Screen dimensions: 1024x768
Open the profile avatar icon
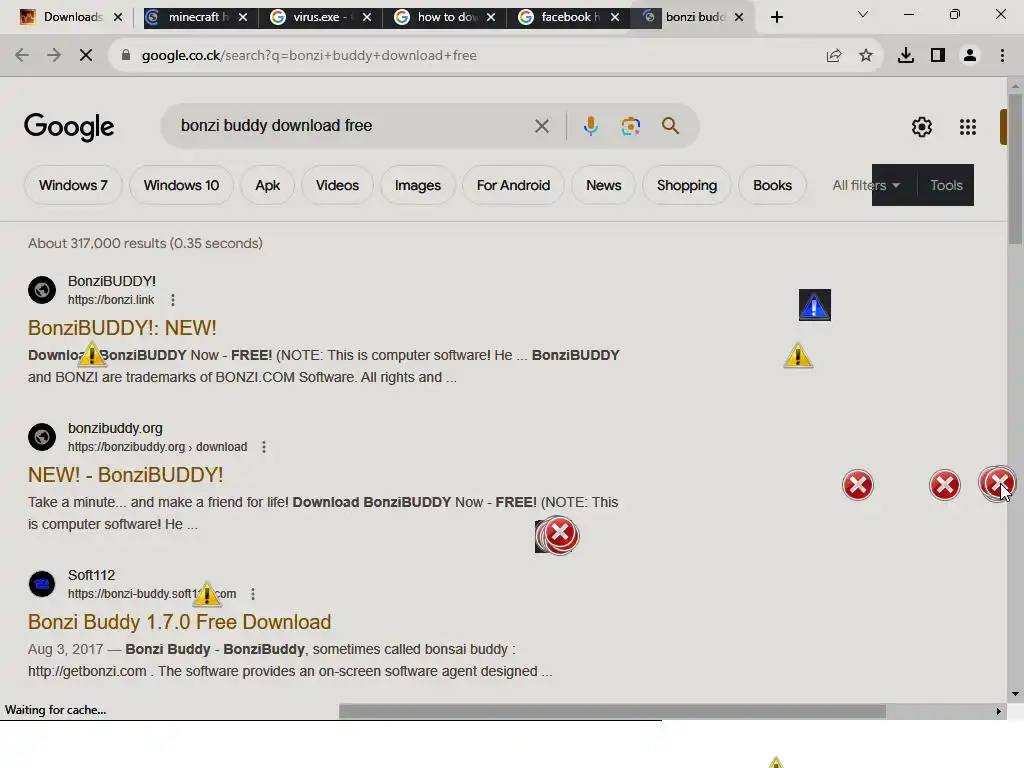970,56
